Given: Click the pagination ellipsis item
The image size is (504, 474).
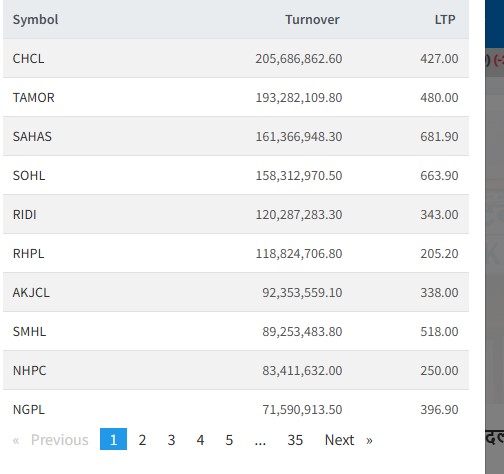Looking at the screenshot, I should click(260, 440).
